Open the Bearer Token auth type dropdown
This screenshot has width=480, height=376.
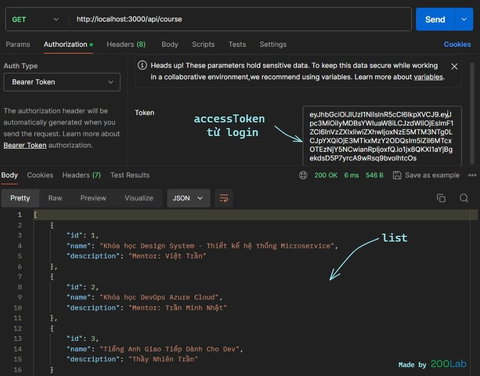pyautogui.click(x=62, y=82)
